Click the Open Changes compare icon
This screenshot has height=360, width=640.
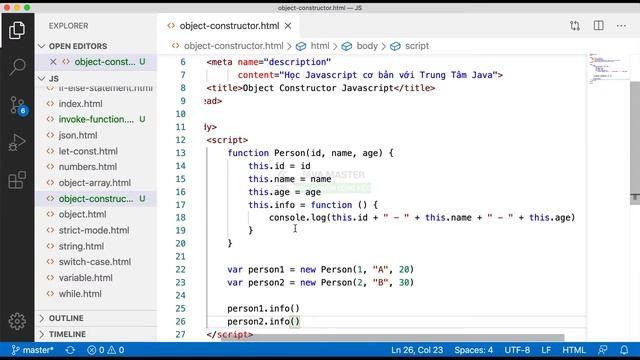(575, 26)
